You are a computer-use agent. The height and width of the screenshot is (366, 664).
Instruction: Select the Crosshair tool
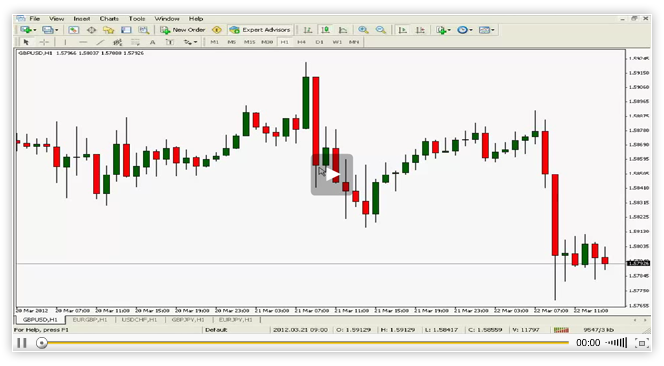[x=44, y=42]
